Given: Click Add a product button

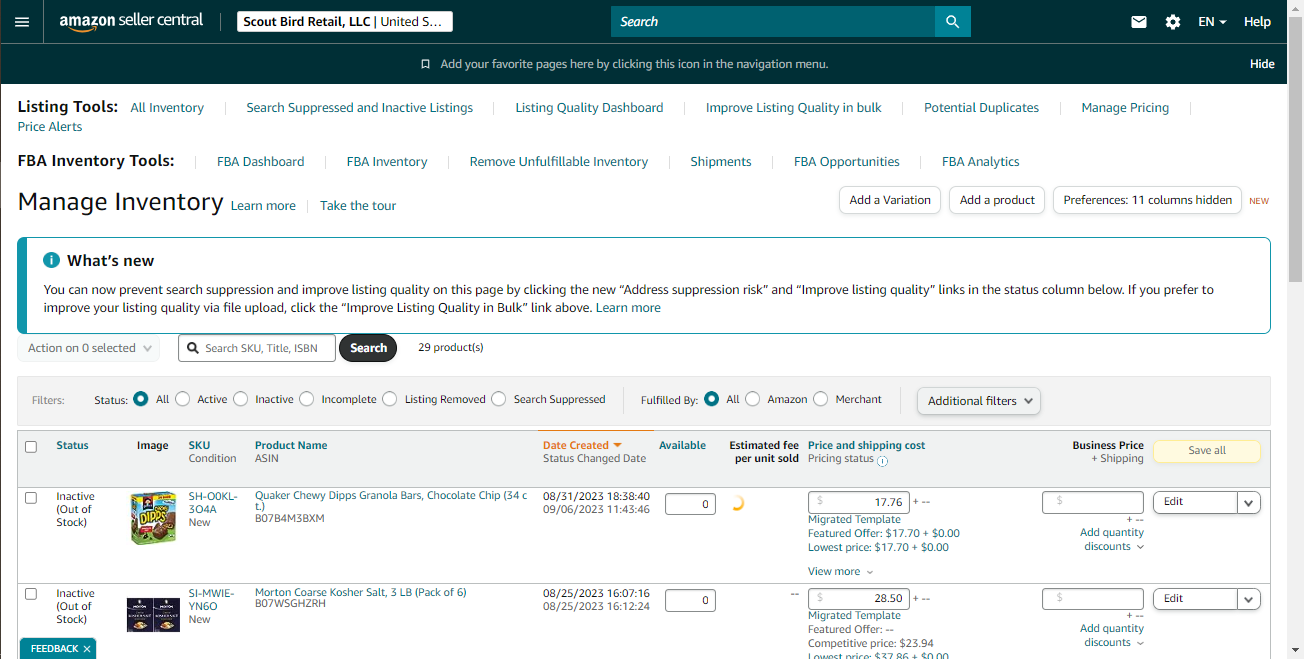Looking at the screenshot, I should (x=997, y=200).
